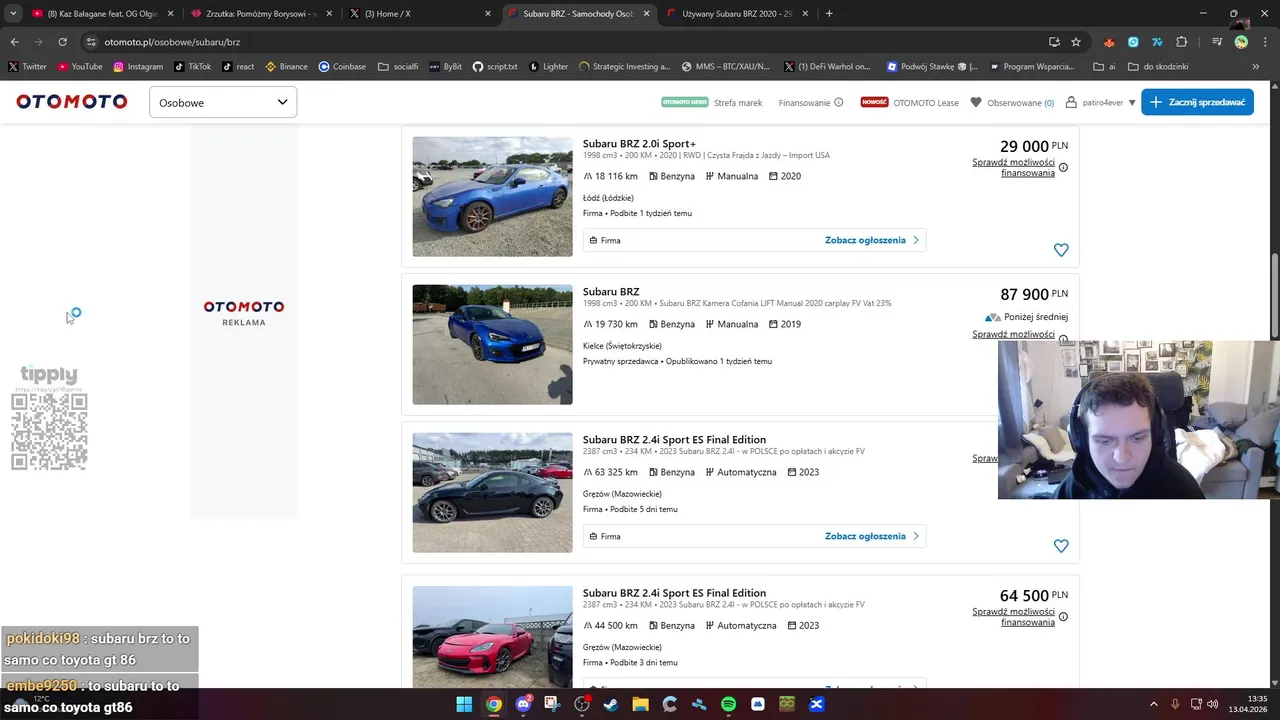
Task: Check financing options for 29 000 PLN car
Action: coord(1013,167)
